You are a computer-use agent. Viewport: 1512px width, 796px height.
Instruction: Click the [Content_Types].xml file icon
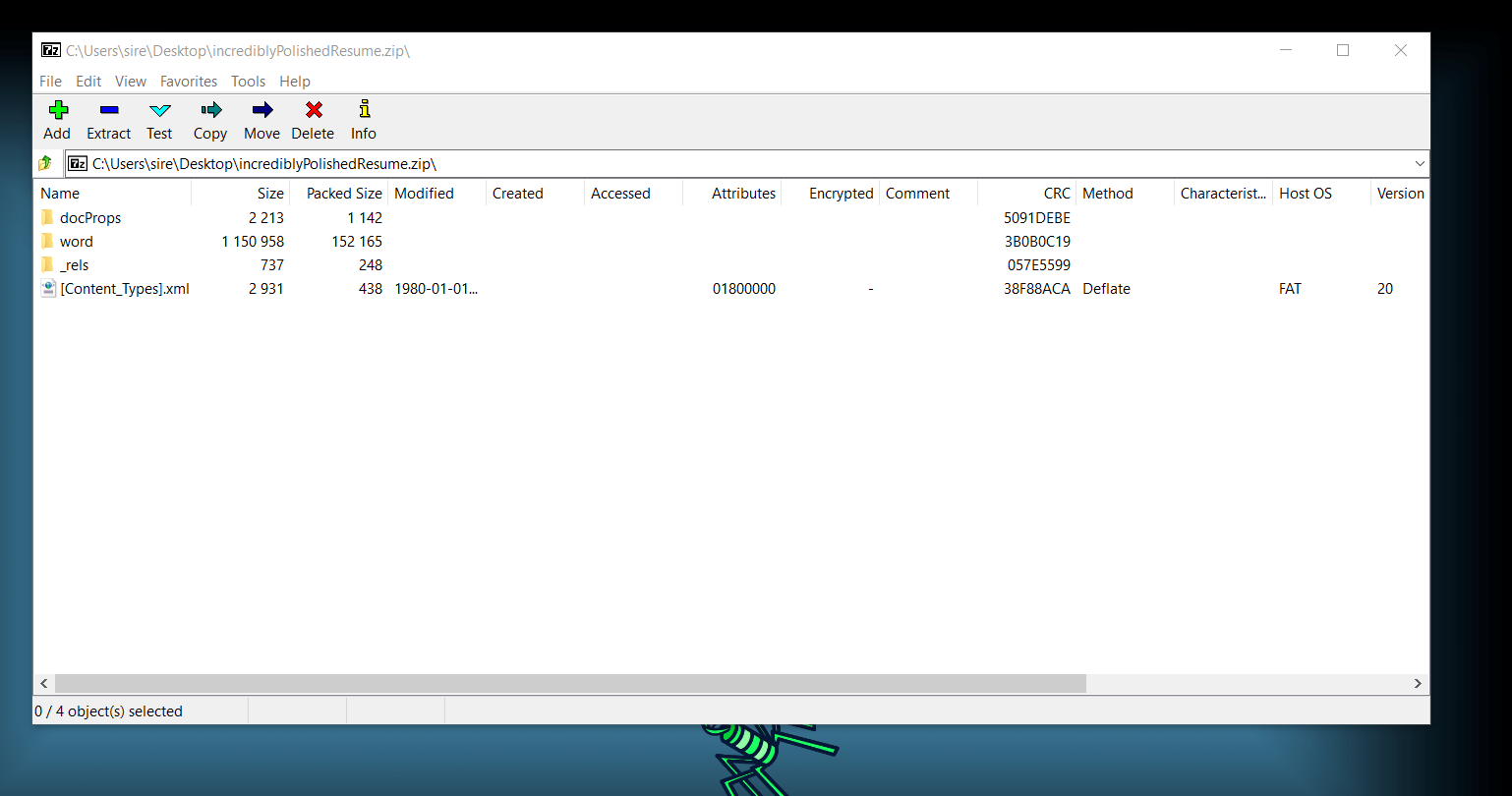coord(48,288)
